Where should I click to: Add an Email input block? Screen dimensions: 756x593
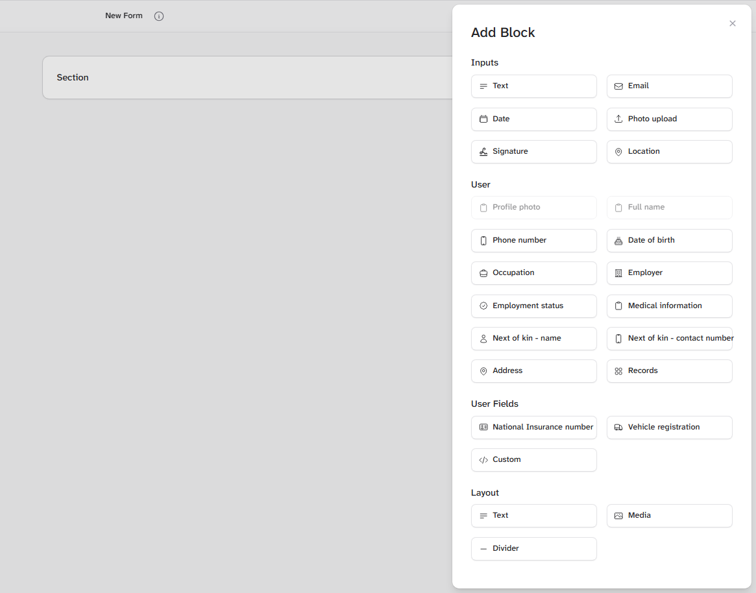coord(669,86)
